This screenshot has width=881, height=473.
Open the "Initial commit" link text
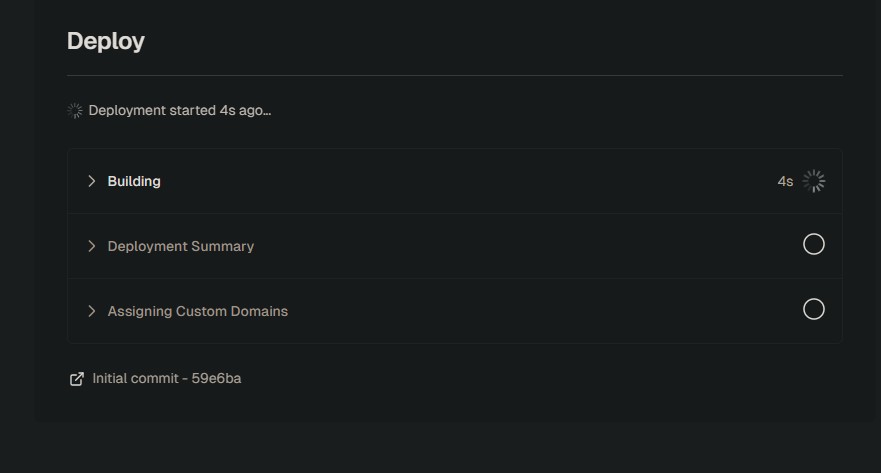(x=135, y=379)
